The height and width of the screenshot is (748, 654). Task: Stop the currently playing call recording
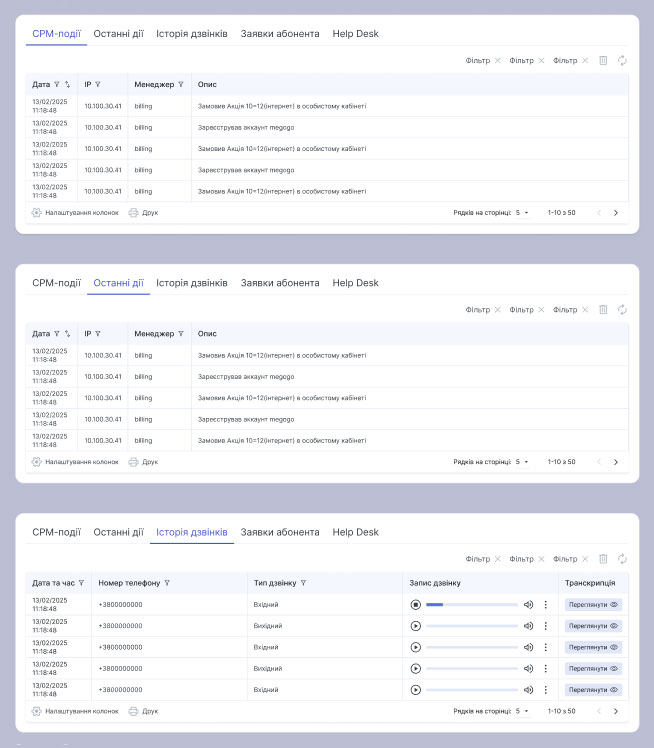coord(415,605)
